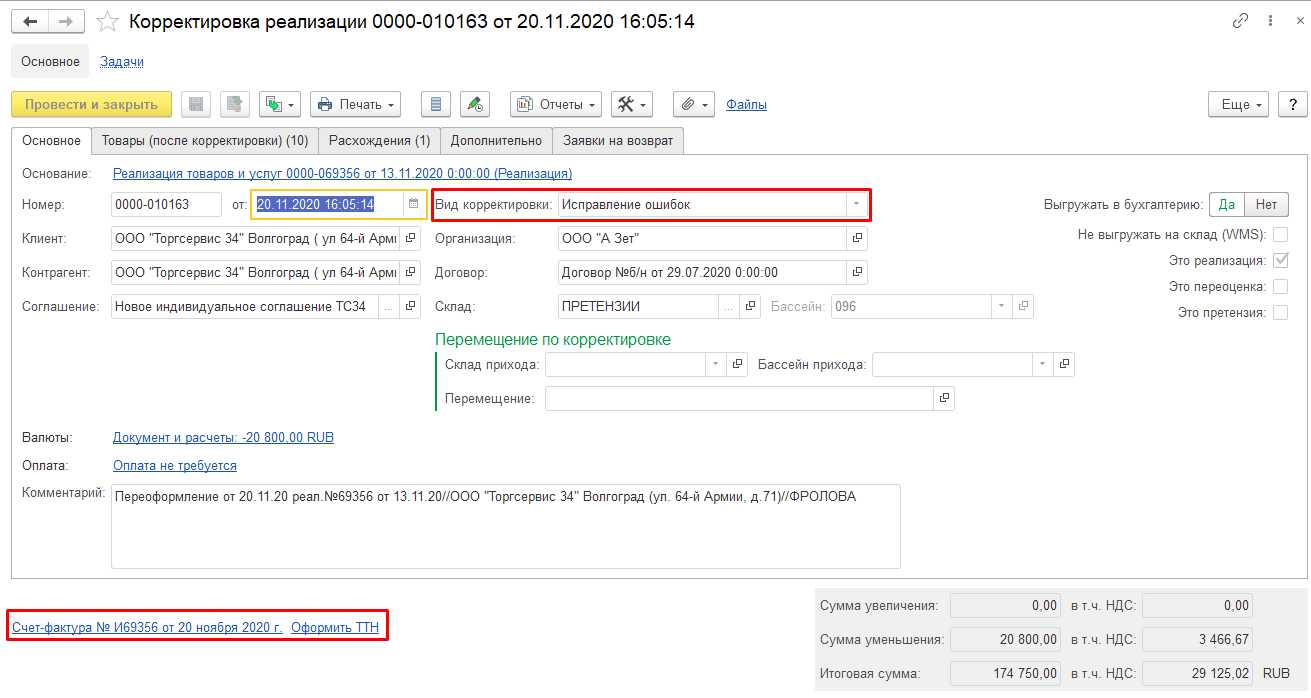Click the pencil with clock icon
Image resolution: width=1311 pixels, height=698 pixels.
[x=475, y=104]
